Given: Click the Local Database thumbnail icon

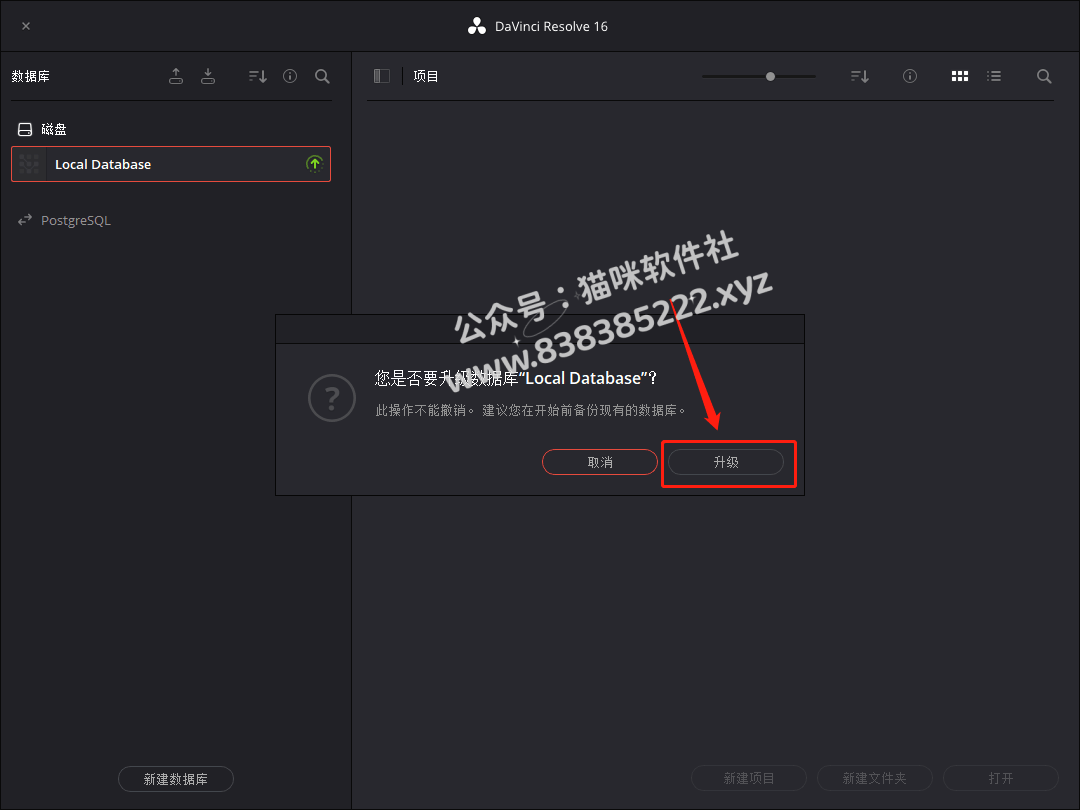Looking at the screenshot, I should [x=29, y=164].
